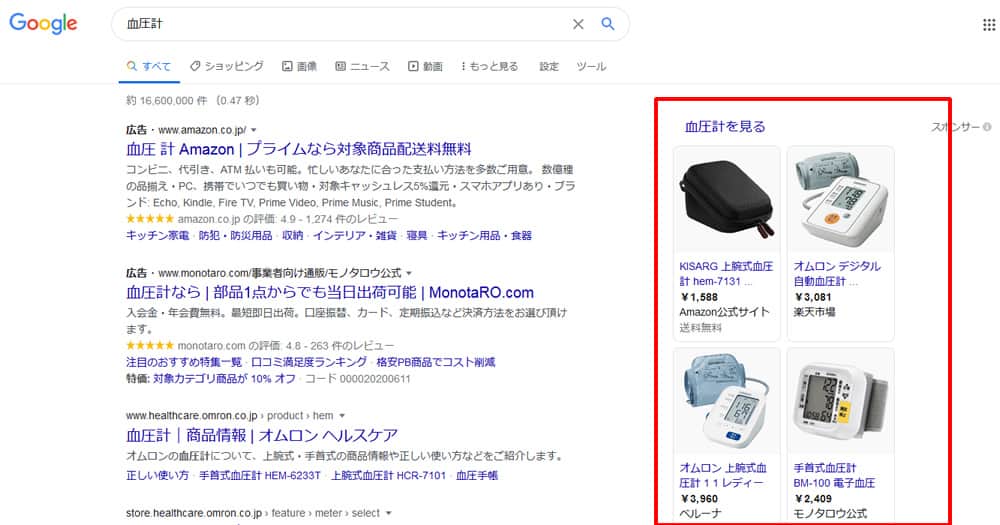This screenshot has height=525, width=1000.
Task: Open オムロン デジタル自動血圧計 product title
Action: click(x=837, y=274)
